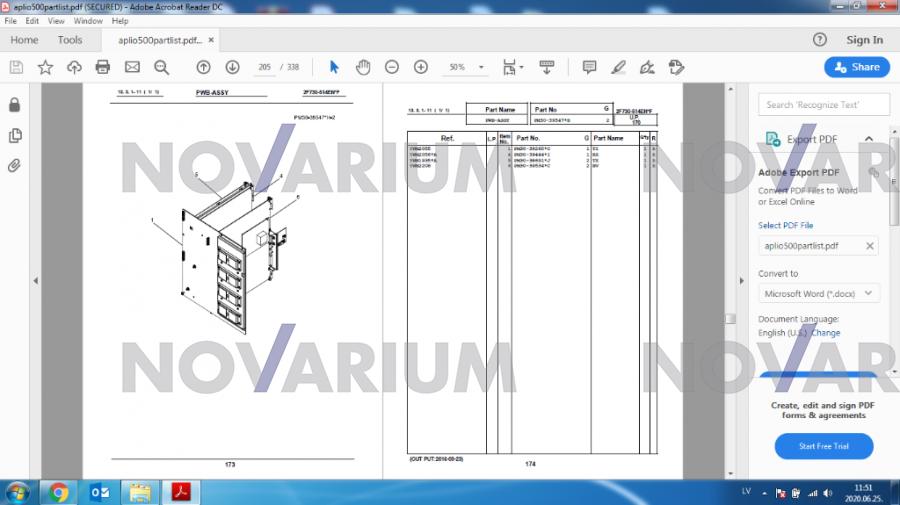Click the zoom out minus icon
Image resolution: width=900 pixels, height=505 pixels.
[392, 67]
